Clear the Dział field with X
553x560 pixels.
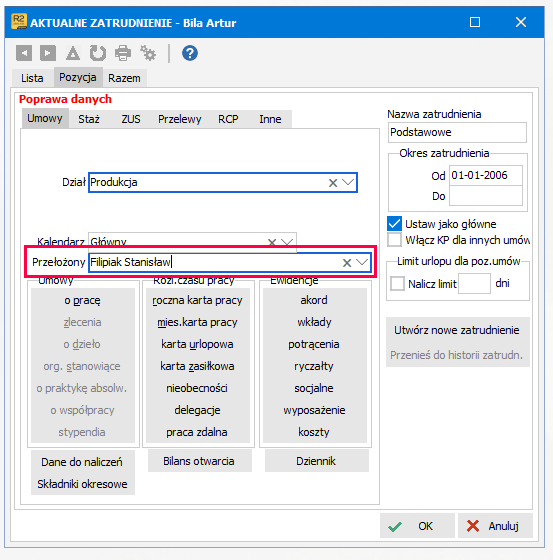(333, 183)
